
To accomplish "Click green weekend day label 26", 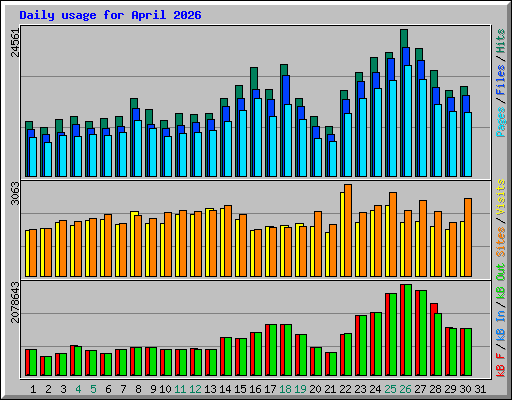I will click(405, 389).
